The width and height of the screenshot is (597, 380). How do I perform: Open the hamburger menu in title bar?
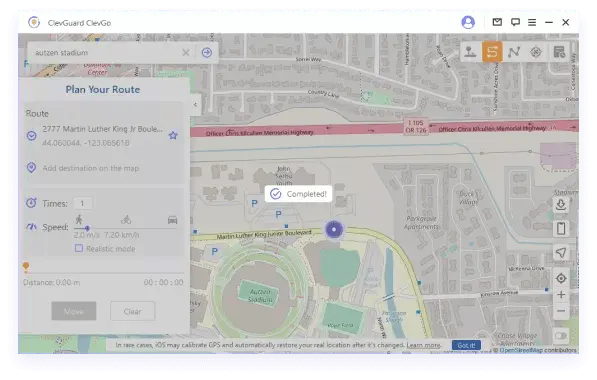tap(532, 22)
